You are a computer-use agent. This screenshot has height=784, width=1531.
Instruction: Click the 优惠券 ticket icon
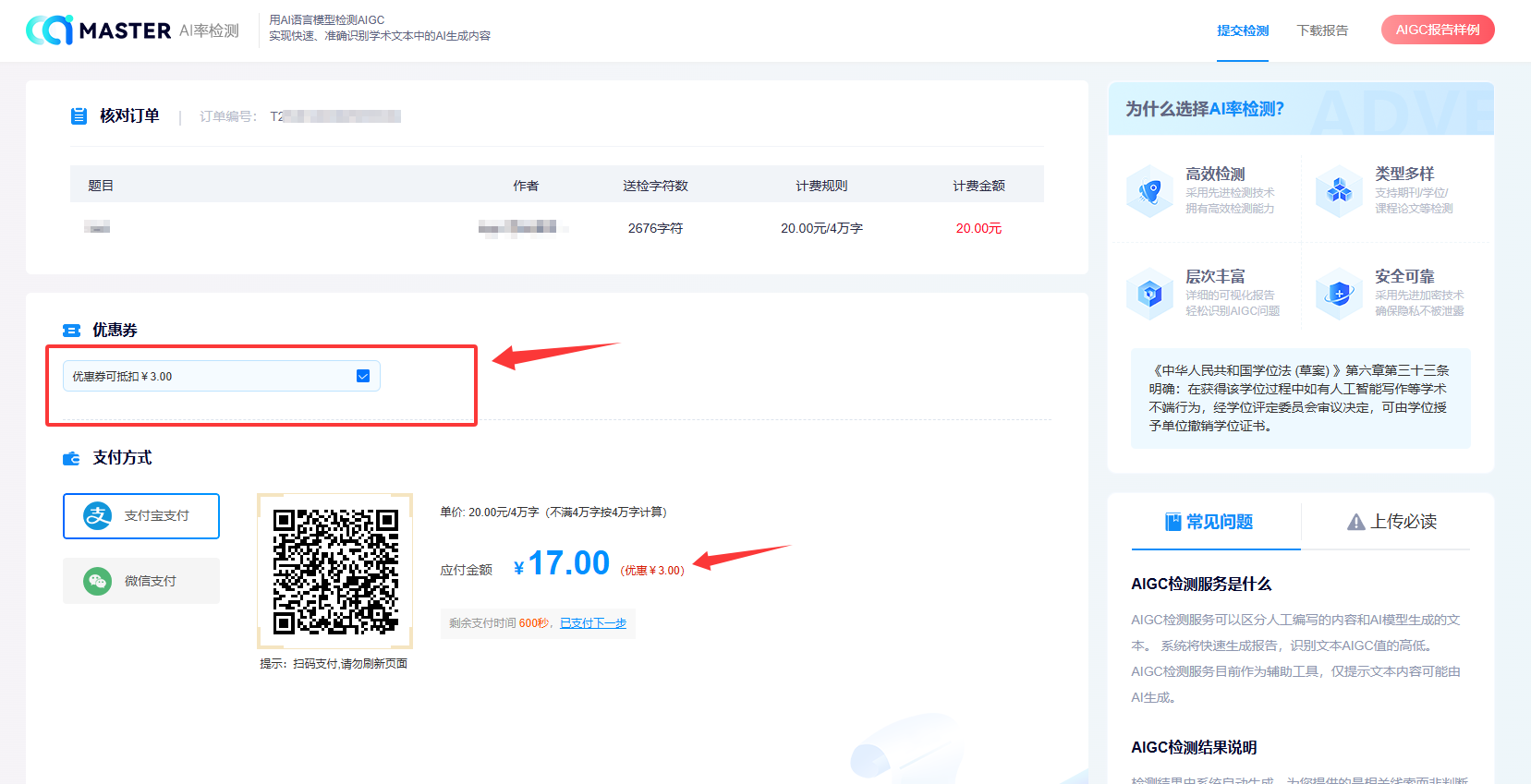[x=71, y=331]
